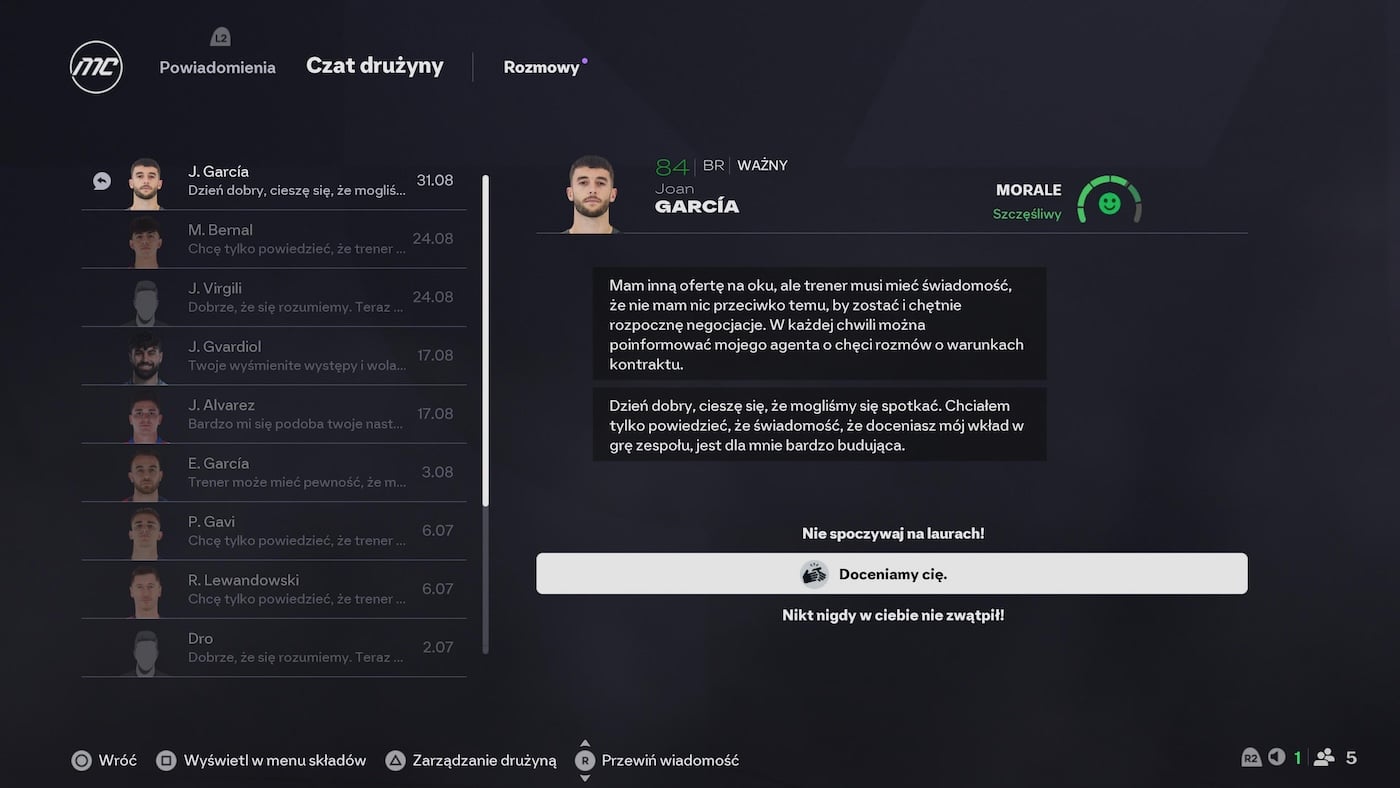
Task: Click the chat list vertical scrollbar
Action: pyautogui.click(x=486, y=340)
